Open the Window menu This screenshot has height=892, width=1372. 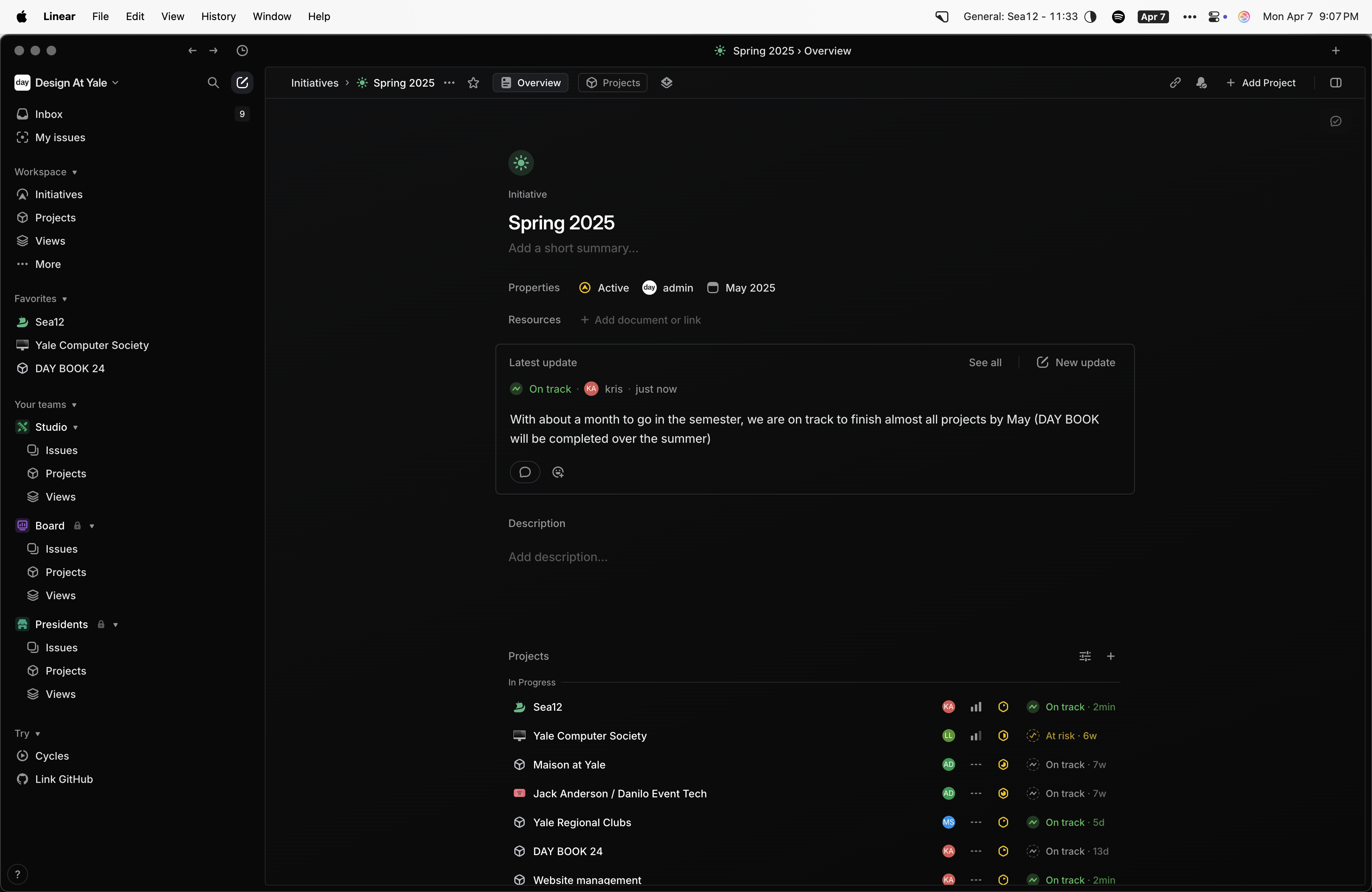coord(272,16)
